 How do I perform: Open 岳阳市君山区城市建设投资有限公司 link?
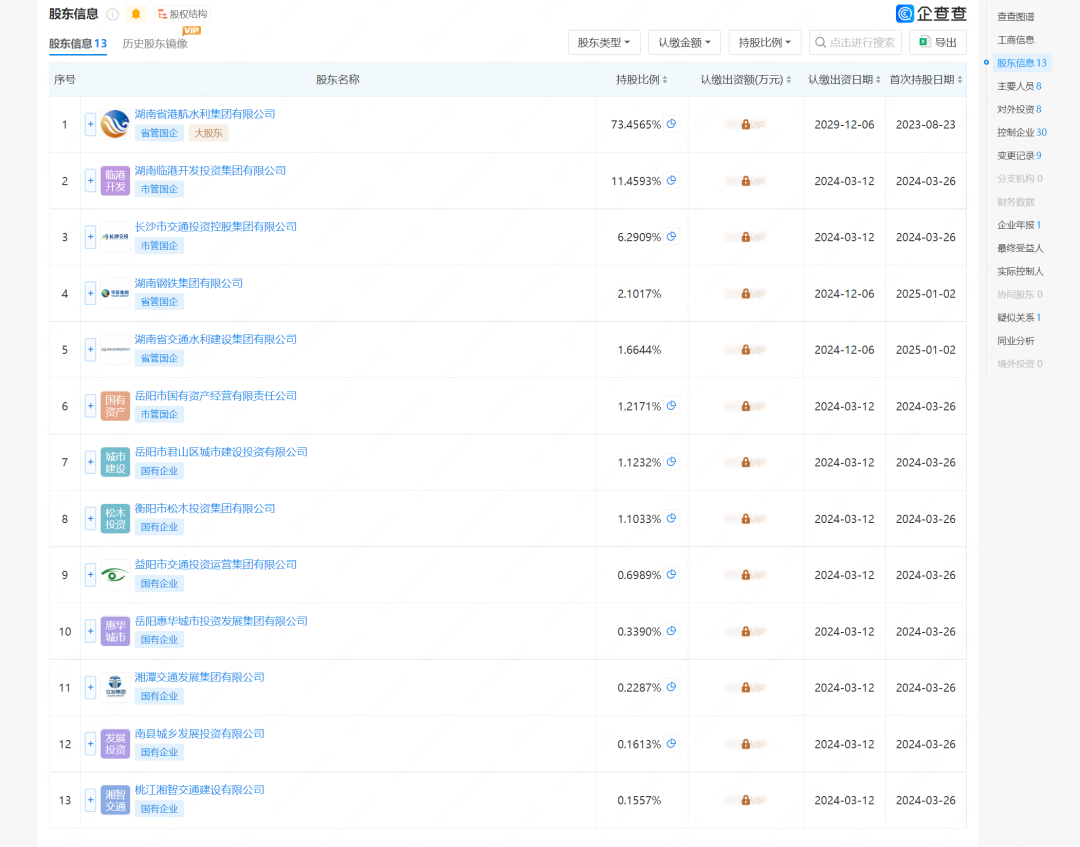click(x=221, y=452)
